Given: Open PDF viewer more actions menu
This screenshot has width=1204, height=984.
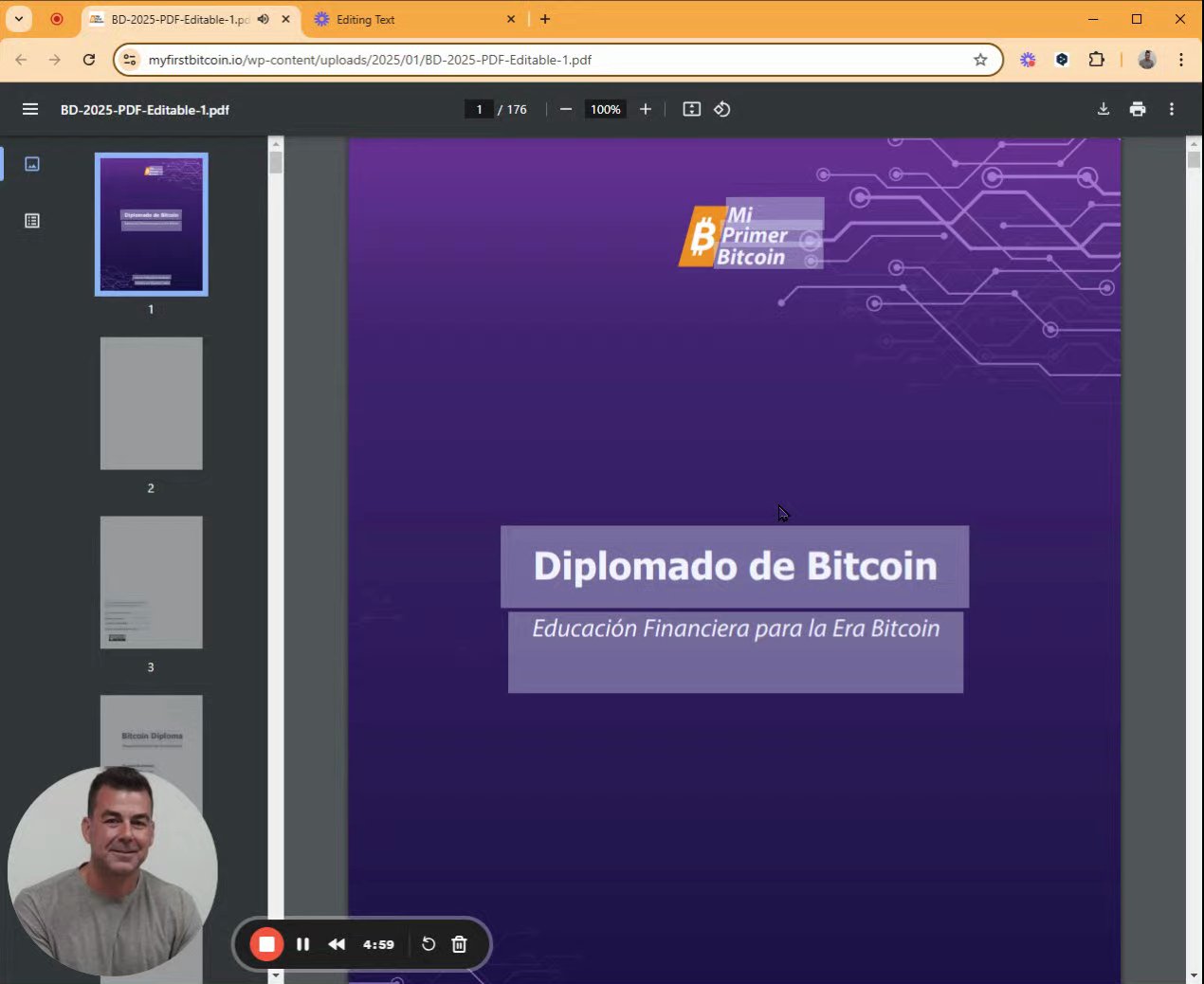Looking at the screenshot, I should pyautogui.click(x=1172, y=109).
